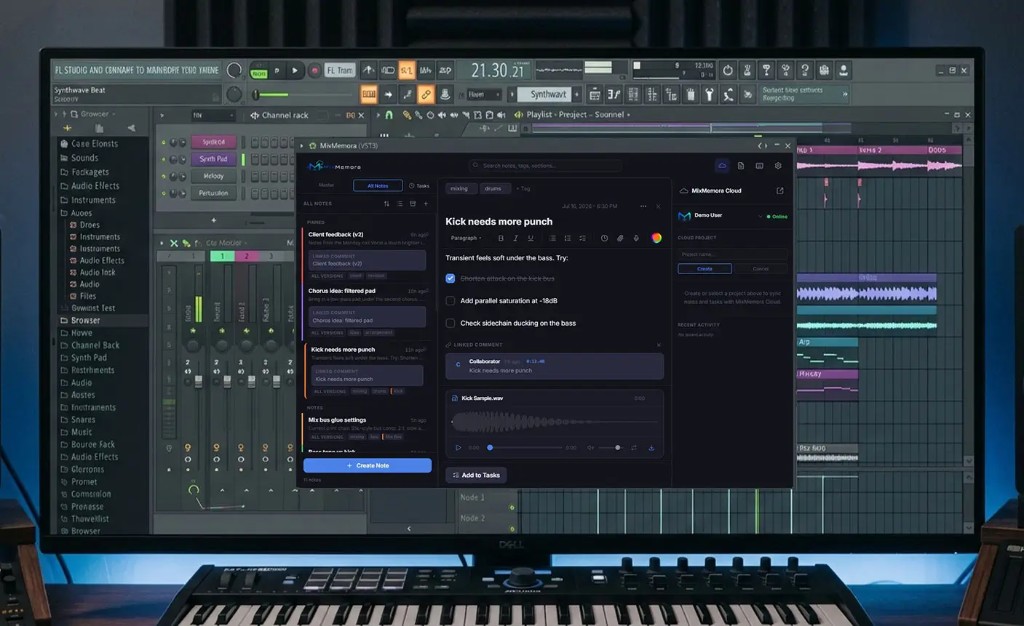Viewport: 1024px width, 626px height.
Task: Sort the All Notes list
Action: pyautogui.click(x=386, y=204)
